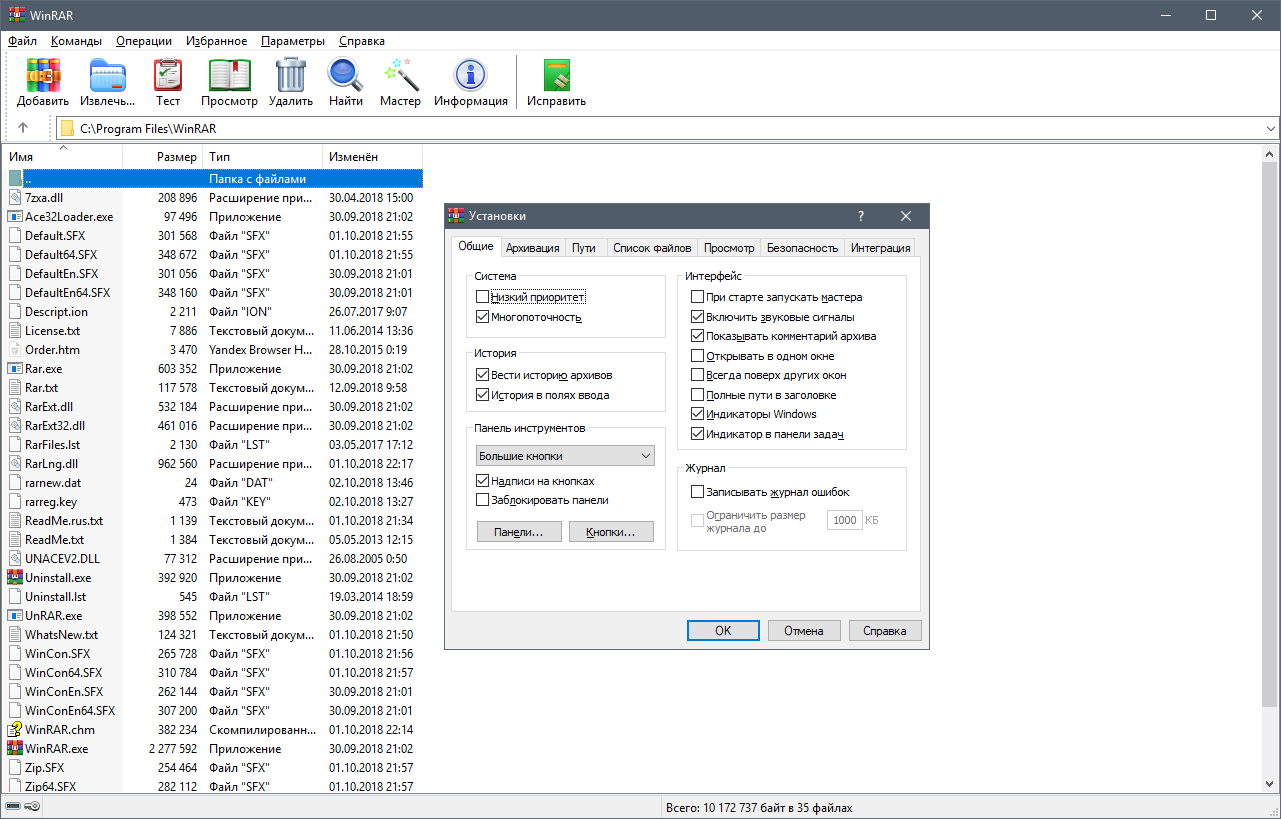
Task: Sort files by the Изменён column header
Action: tap(373, 157)
